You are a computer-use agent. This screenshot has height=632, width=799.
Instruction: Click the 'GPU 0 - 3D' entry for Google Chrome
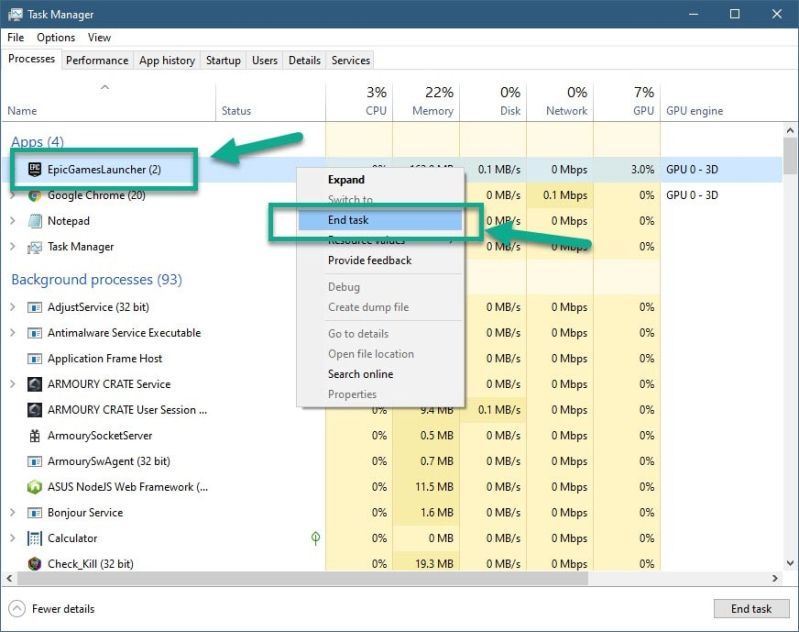692,195
